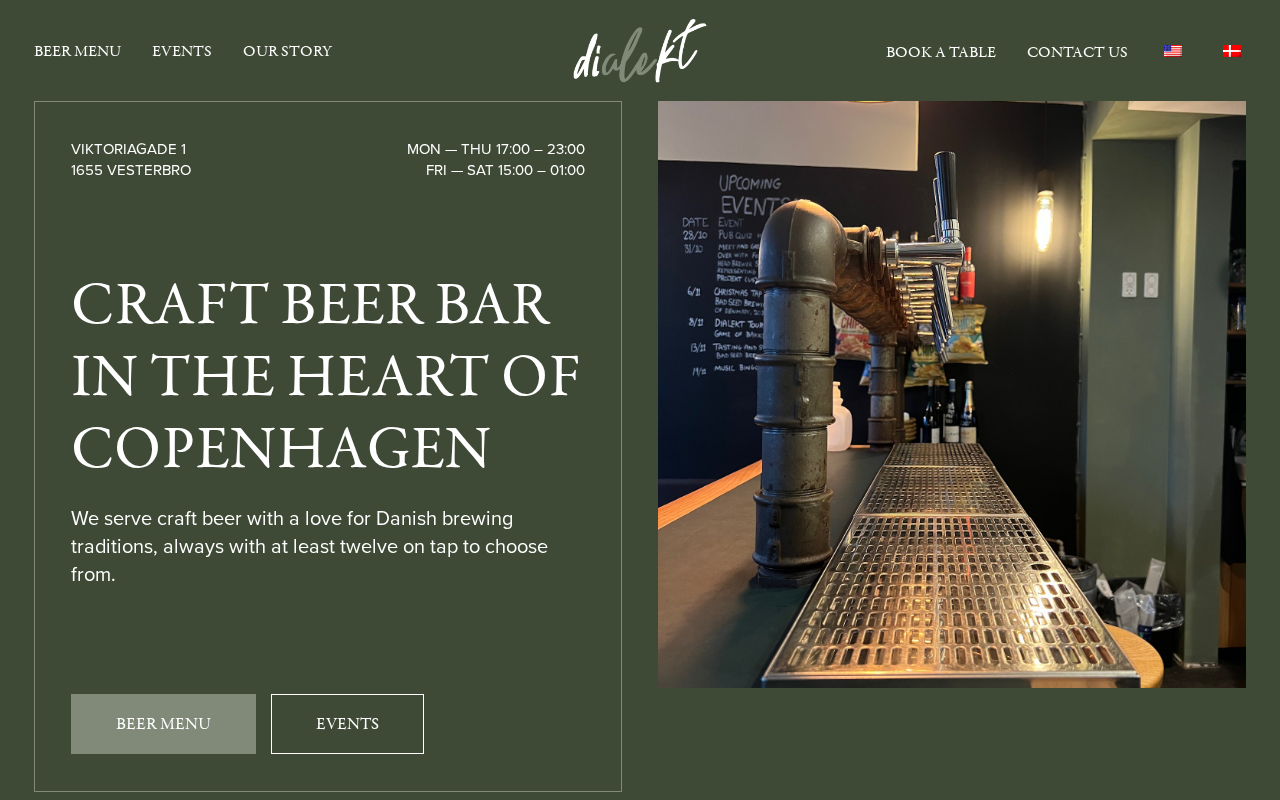This screenshot has height=800, width=1280.
Task: Click the FRI — SAT opening hours line
Action: pos(505,170)
